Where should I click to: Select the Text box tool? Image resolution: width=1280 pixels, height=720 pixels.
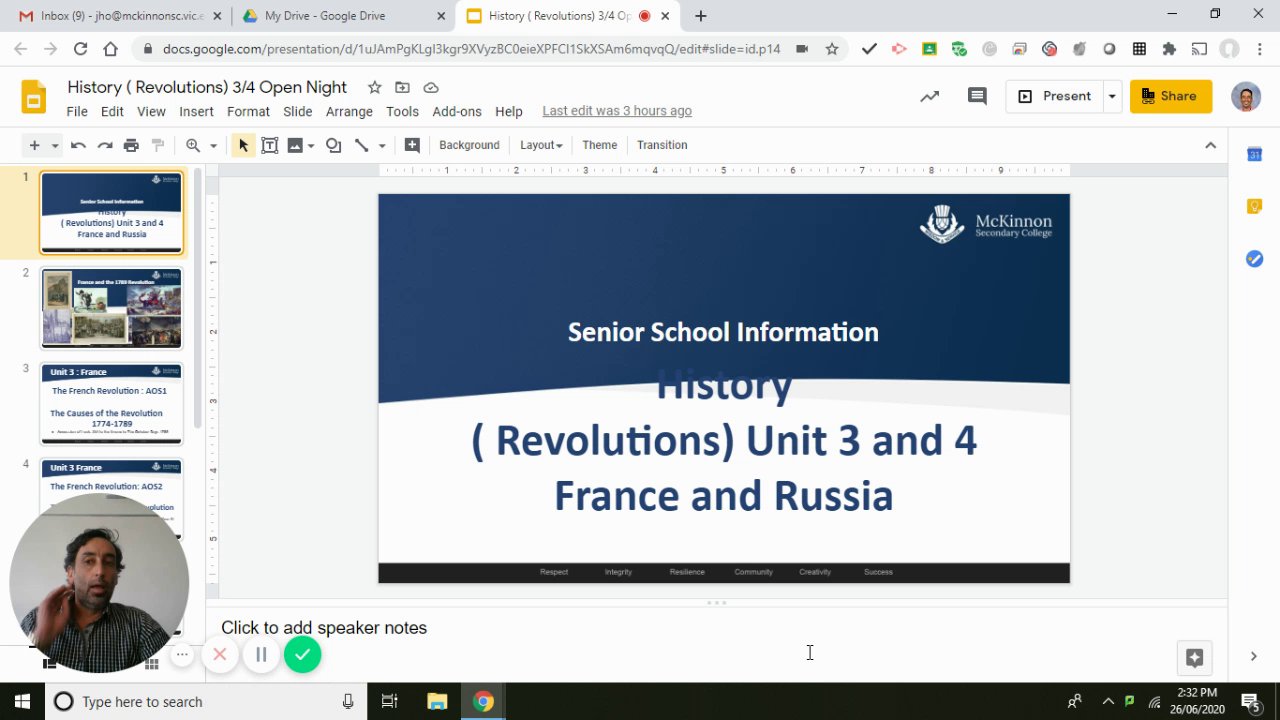pyautogui.click(x=270, y=145)
